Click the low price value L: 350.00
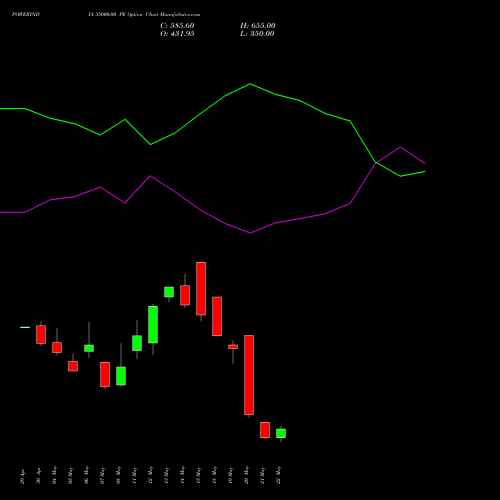Image resolution: width=500 pixels, height=500 pixels. point(257,34)
